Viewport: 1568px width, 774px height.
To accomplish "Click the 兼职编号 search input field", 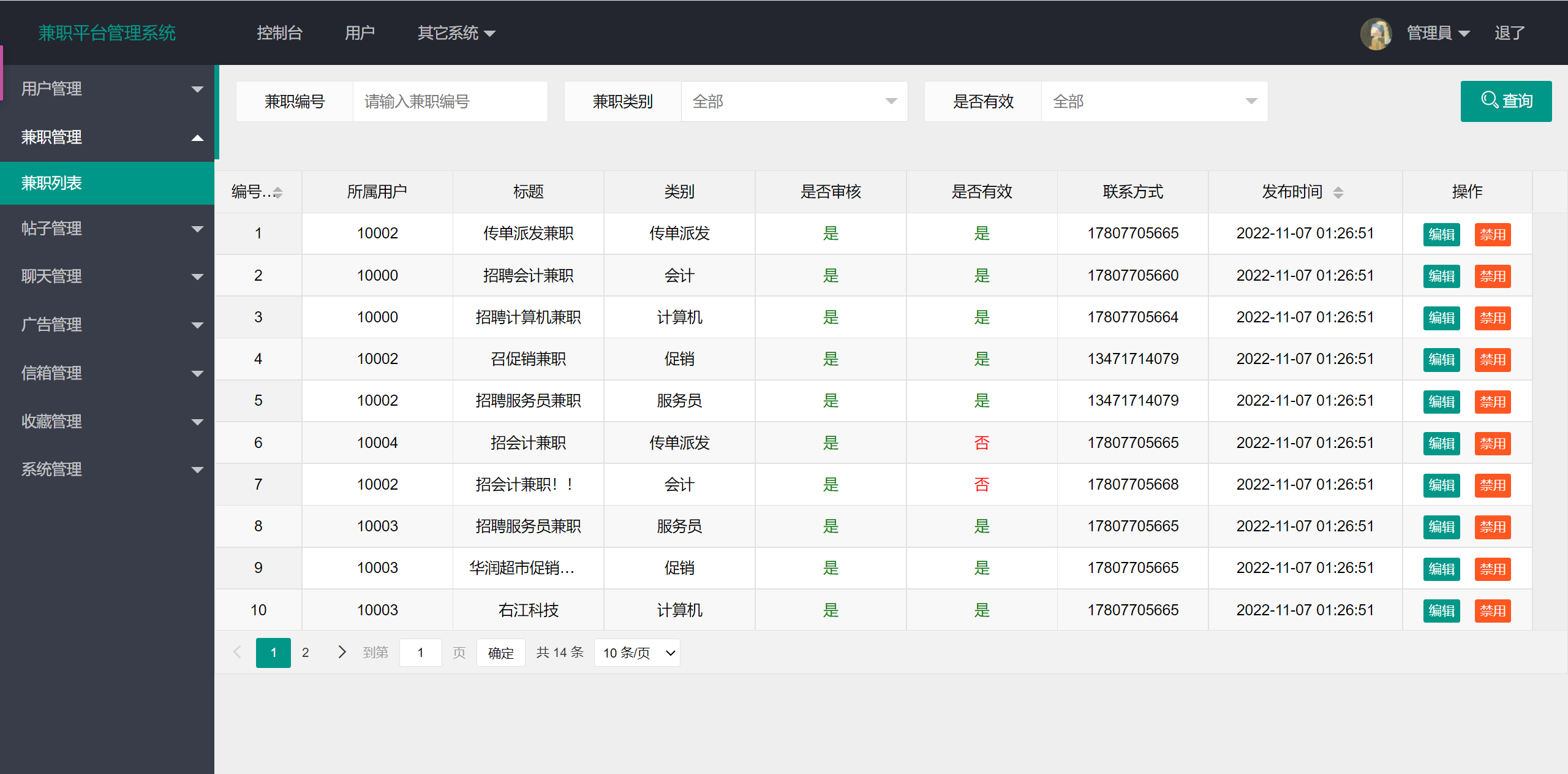I will (450, 101).
